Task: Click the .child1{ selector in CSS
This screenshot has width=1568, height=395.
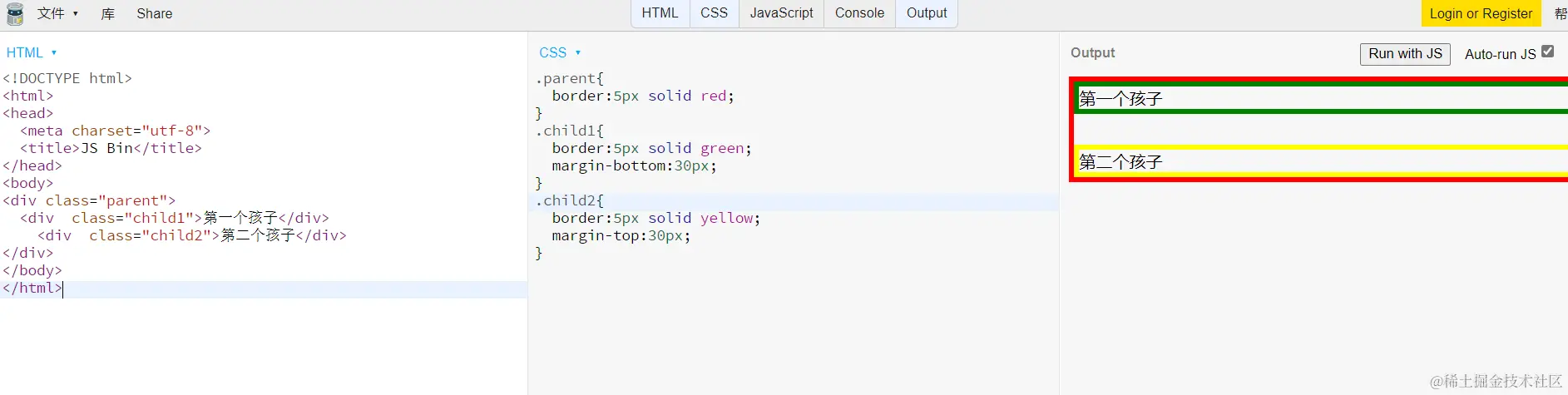Action: click(x=570, y=131)
